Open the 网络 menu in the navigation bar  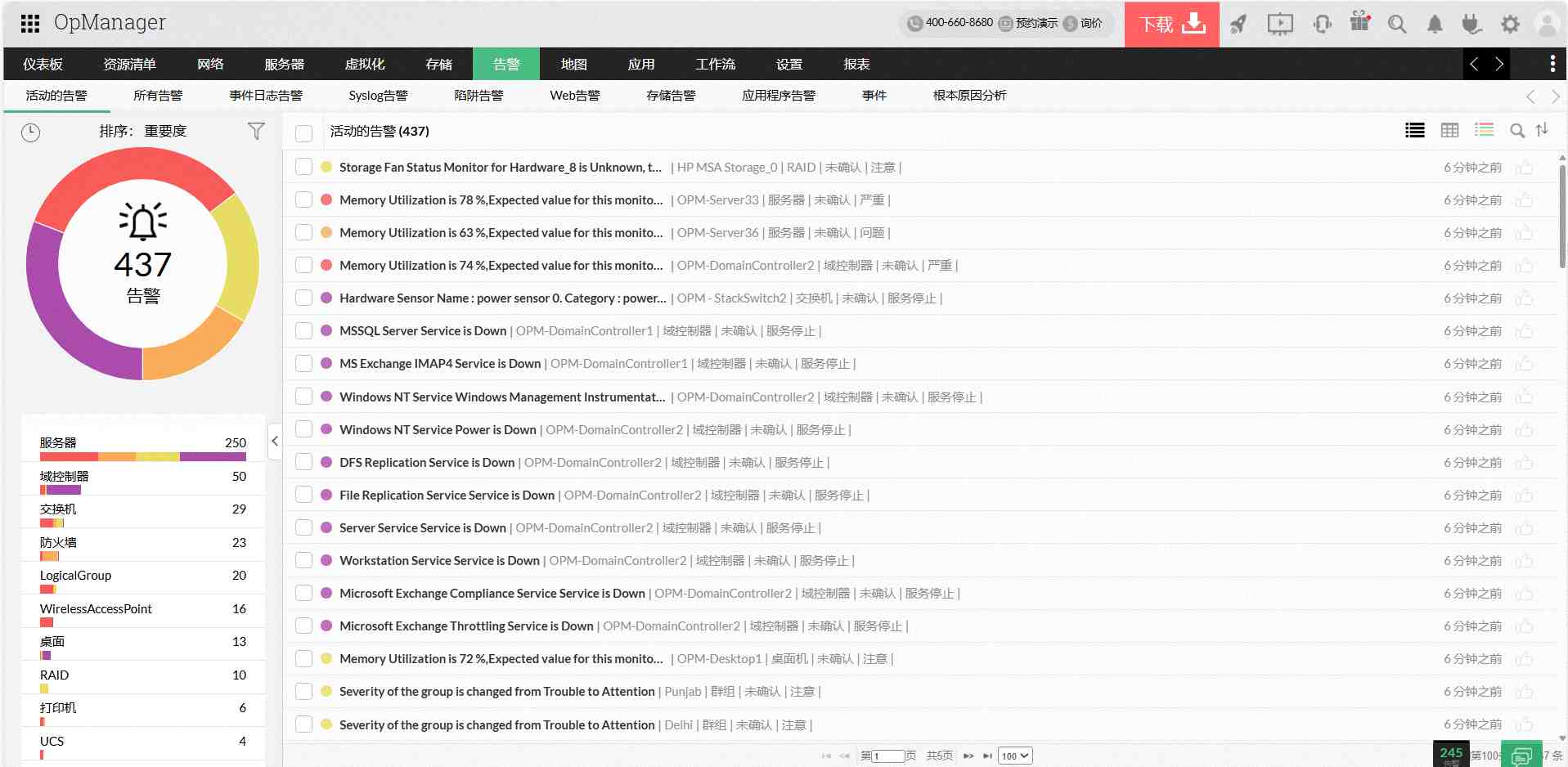tap(209, 64)
